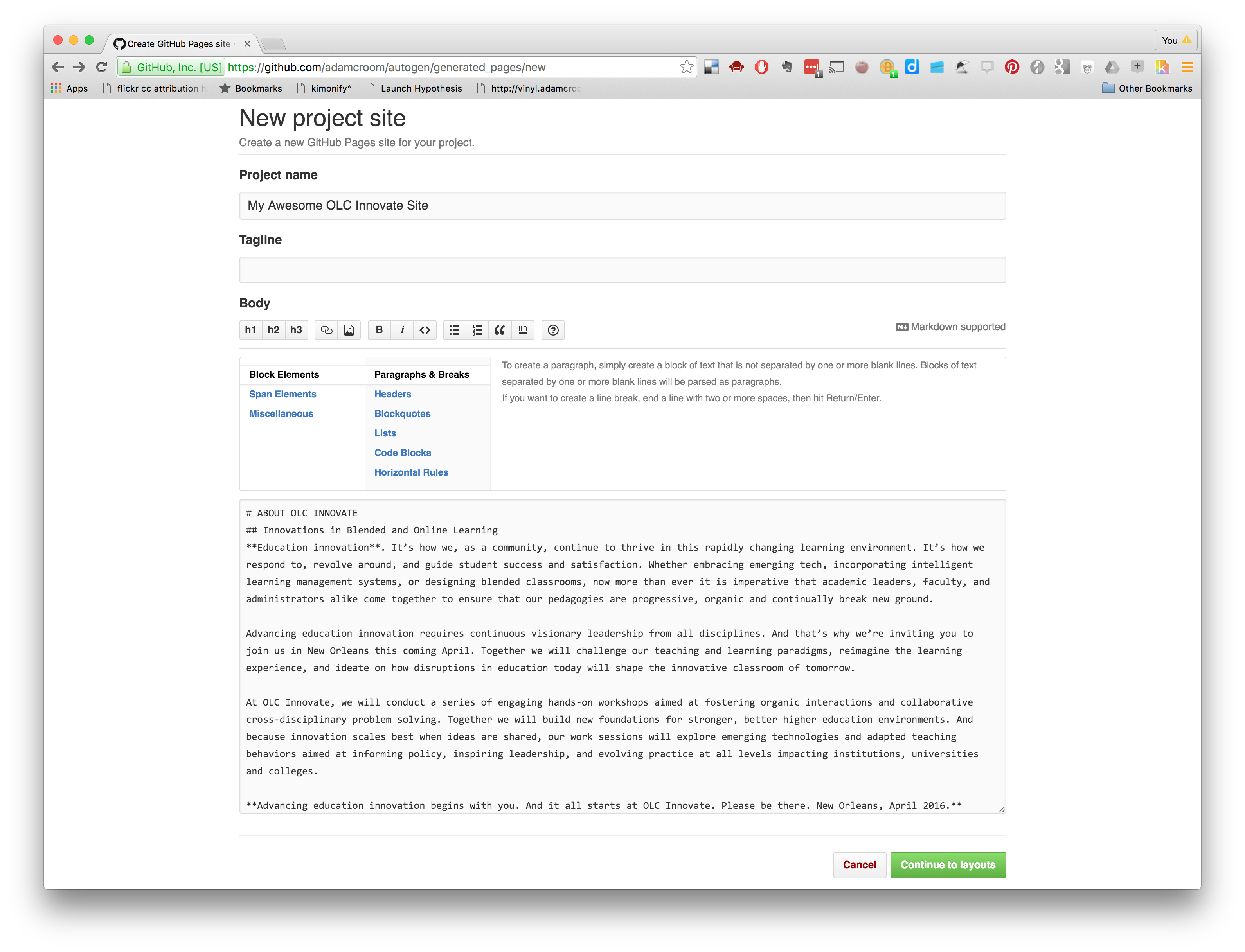Open the Chrome hamburger menu
1245x952 pixels.
pyautogui.click(x=1187, y=67)
